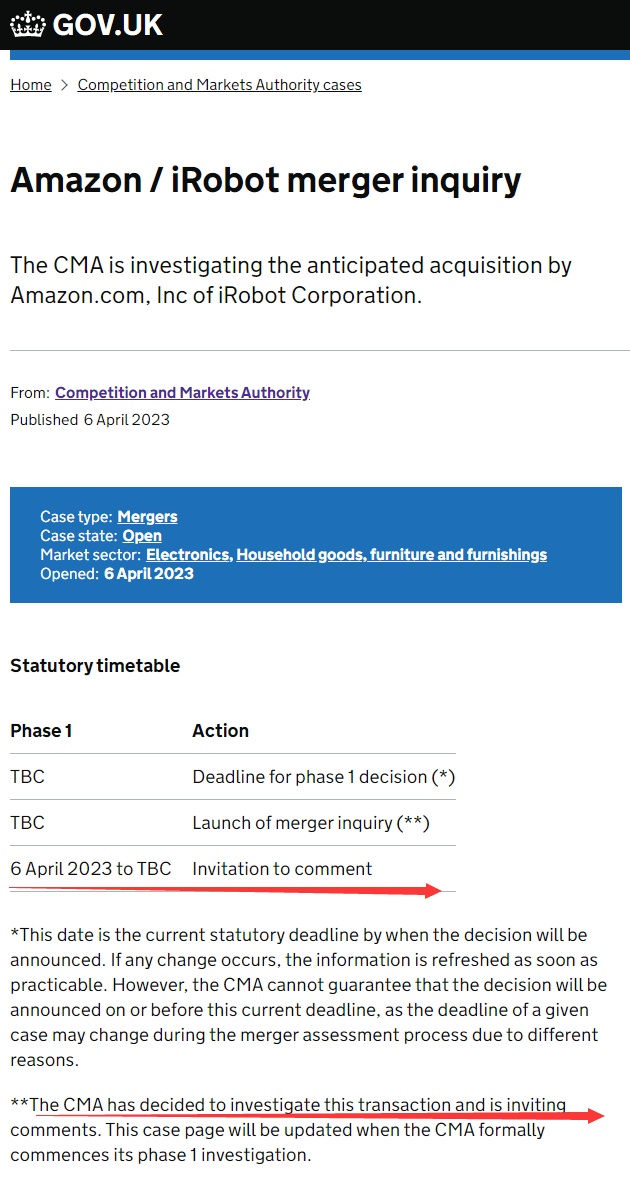Screen dimensions: 630x1179
Task: Click the Action column header
Action: click(x=220, y=730)
